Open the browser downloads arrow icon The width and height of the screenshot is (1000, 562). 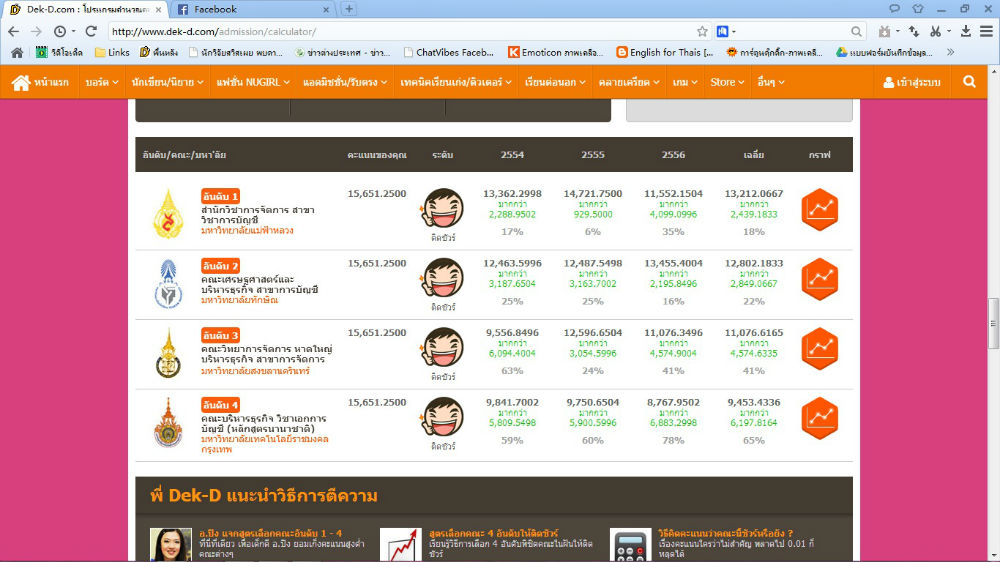point(964,32)
